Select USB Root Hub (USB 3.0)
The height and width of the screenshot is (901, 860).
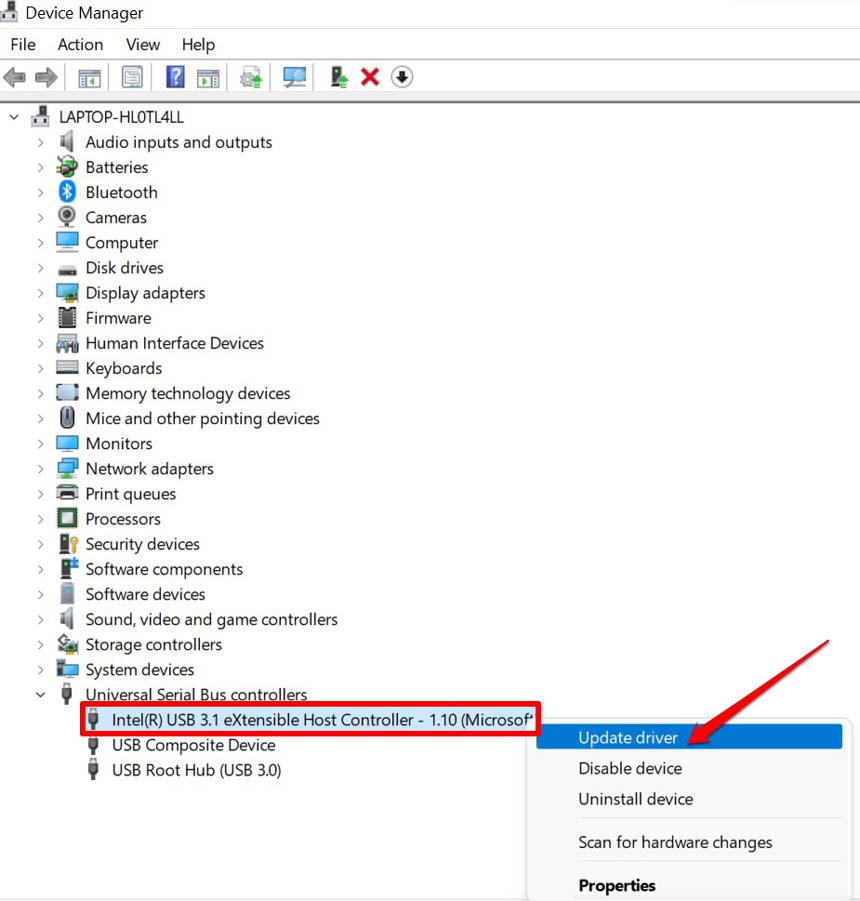pos(196,770)
